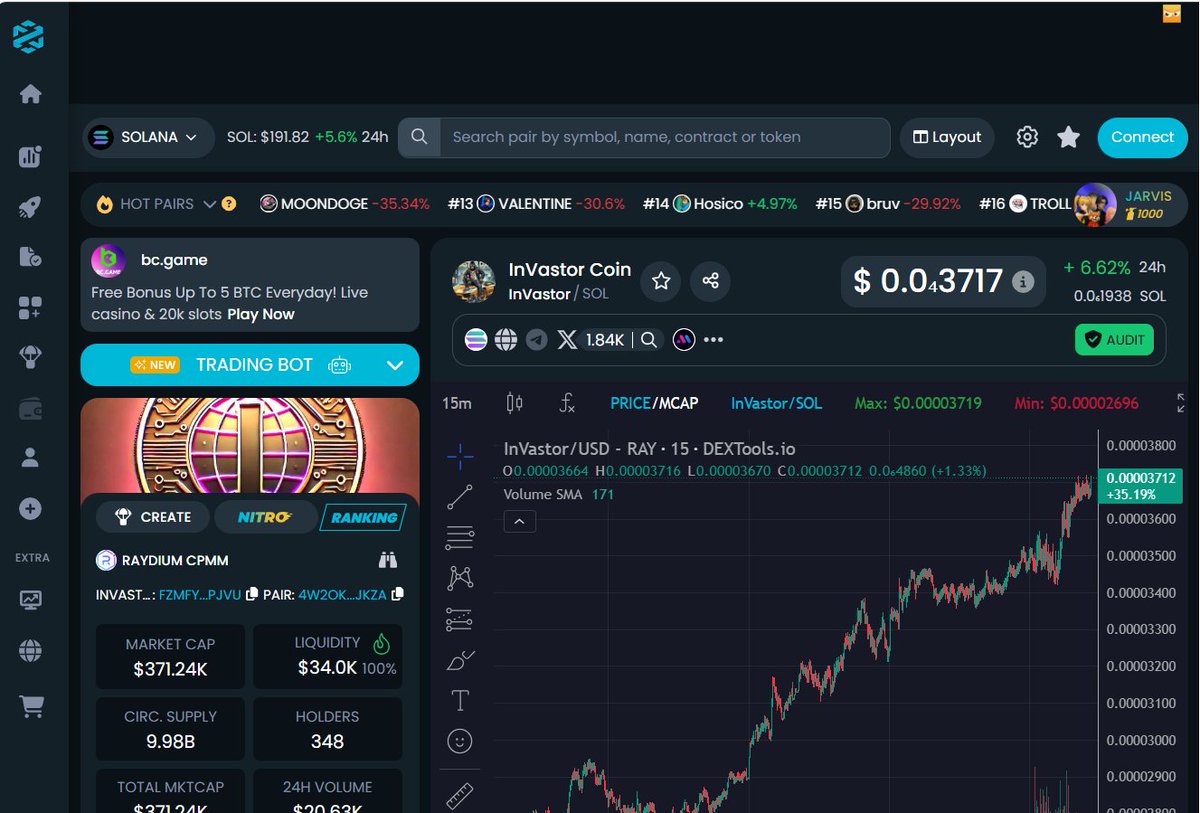Select the text annotation tool
The image size is (1200, 813).
coord(460,700)
